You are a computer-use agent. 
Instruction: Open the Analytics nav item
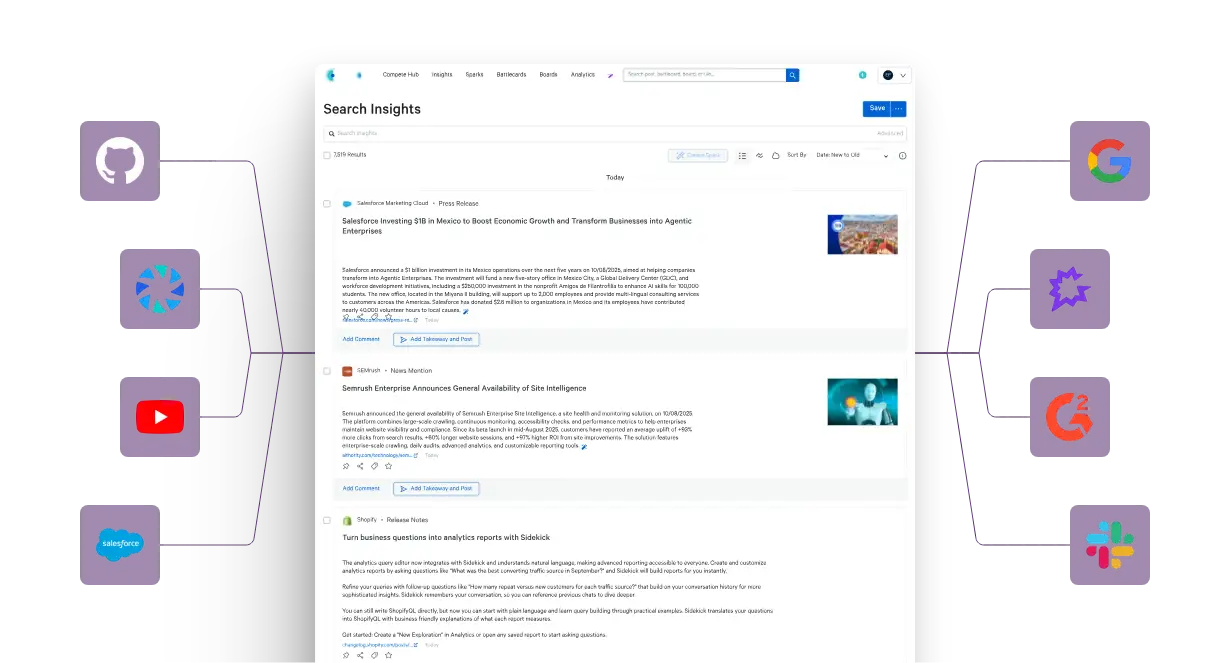point(583,75)
